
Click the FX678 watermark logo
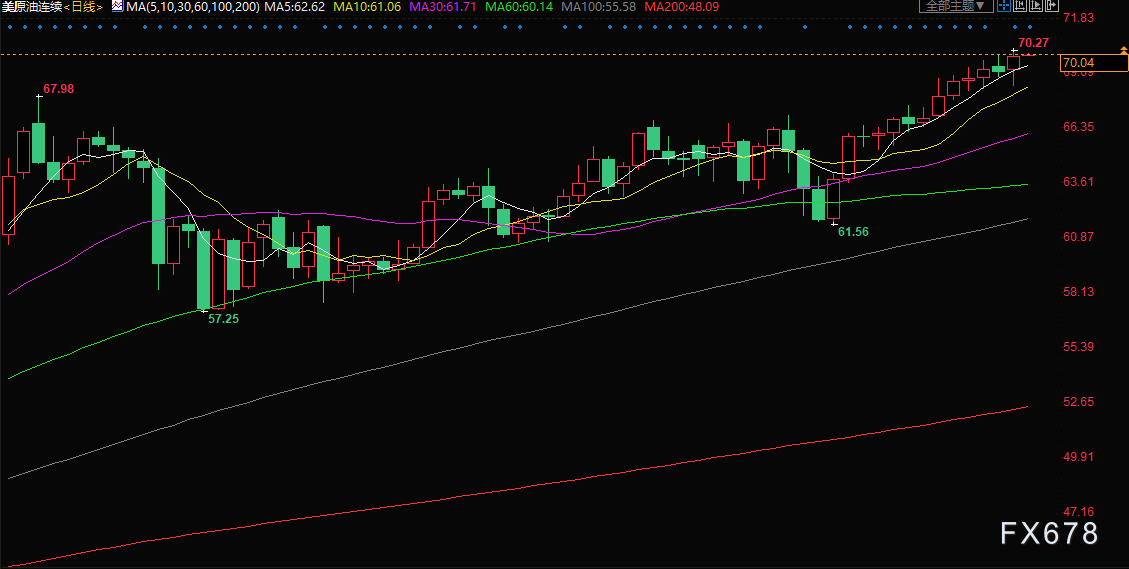point(1049,534)
